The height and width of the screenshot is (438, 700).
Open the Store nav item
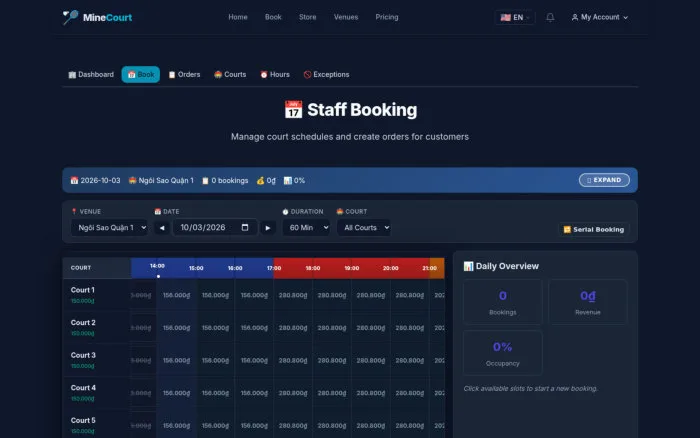click(308, 17)
